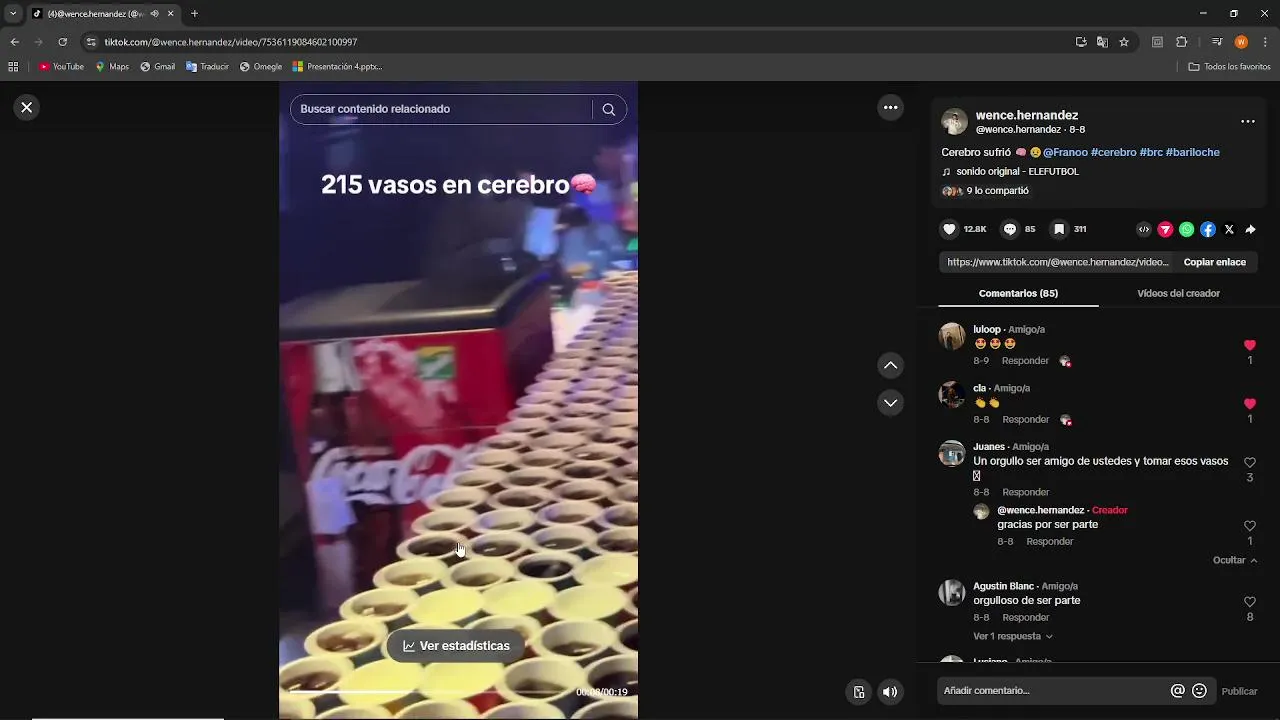
Task: Share via the red send-to-friends icon
Action: (x=1165, y=229)
